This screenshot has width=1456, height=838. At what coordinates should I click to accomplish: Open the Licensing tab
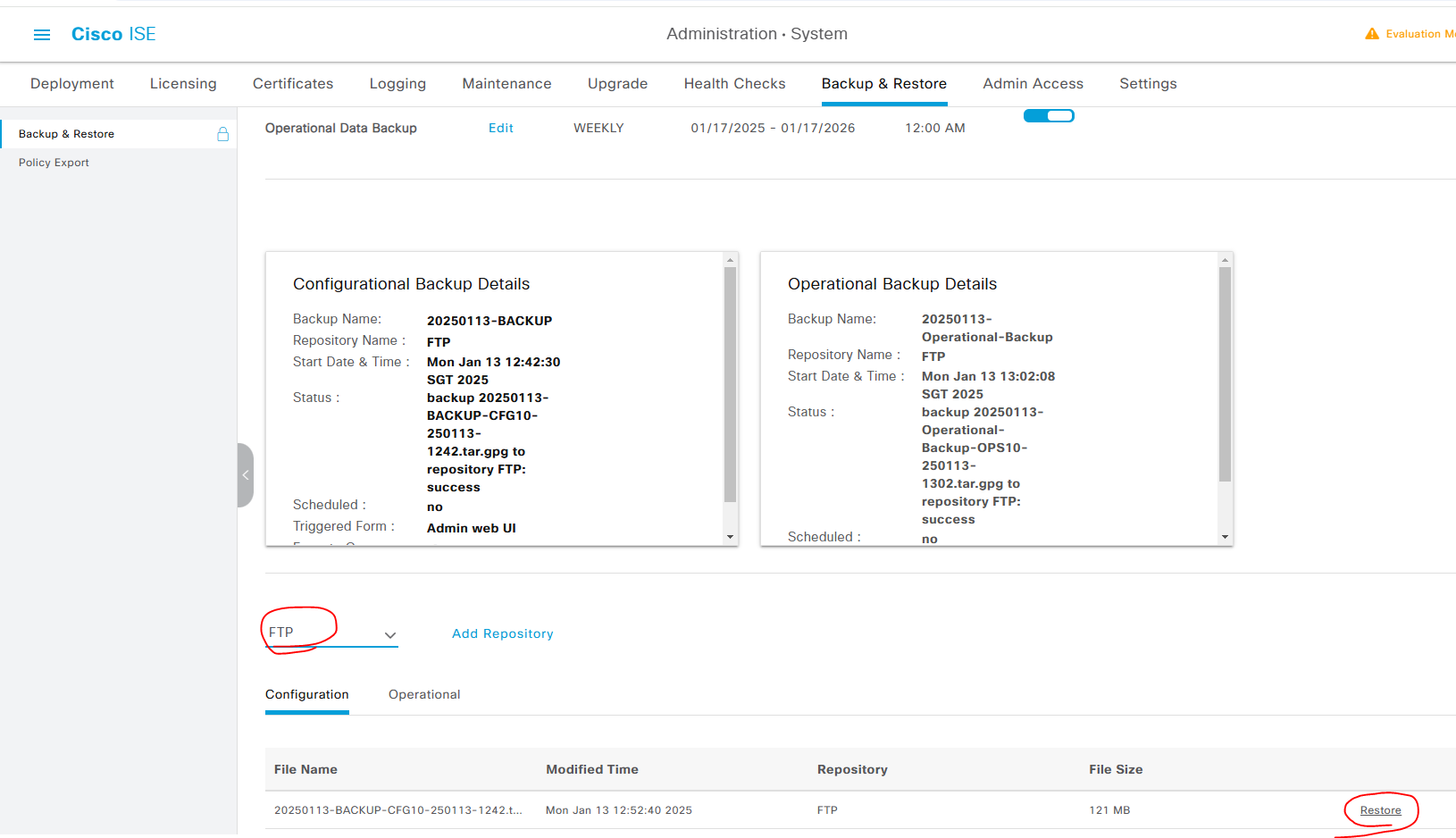183,83
